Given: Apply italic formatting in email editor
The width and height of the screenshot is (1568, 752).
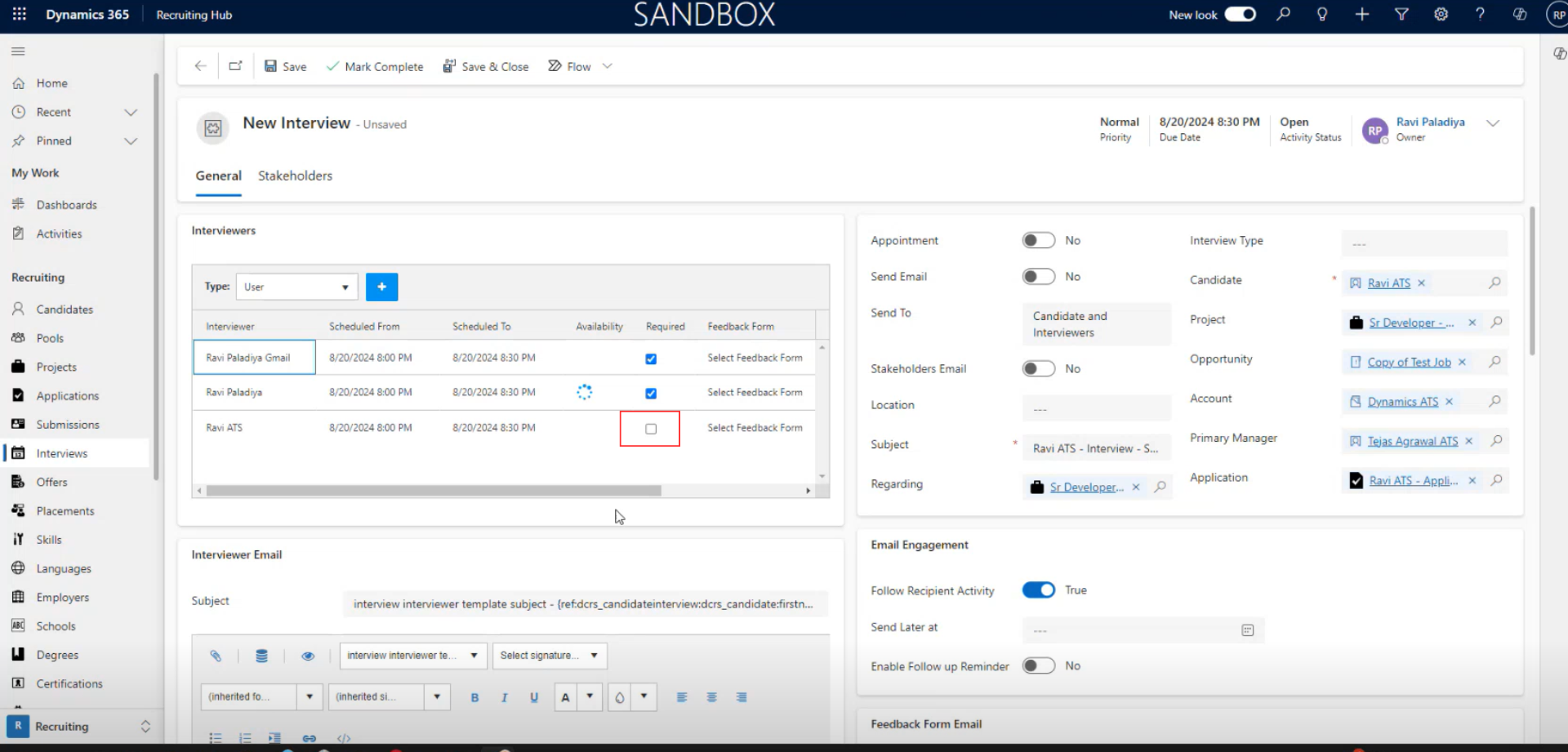Looking at the screenshot, I should pyautogui.click(x=504, y=697).
